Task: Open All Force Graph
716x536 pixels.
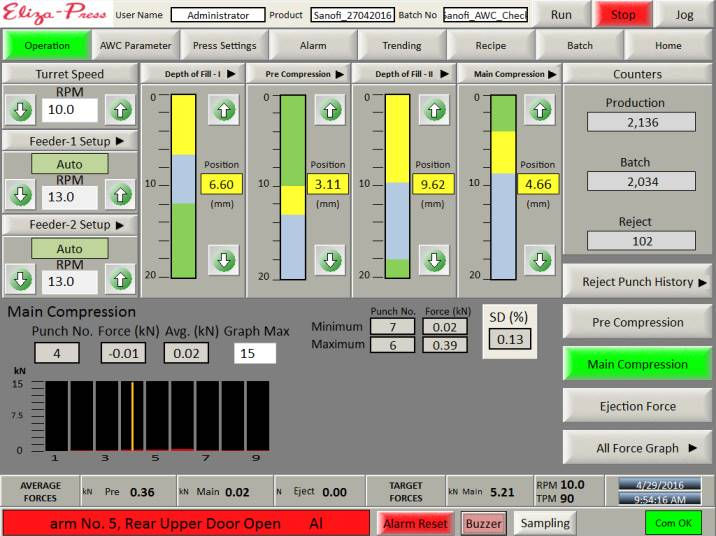Action: pyautogui.click(x=637, y=448)
